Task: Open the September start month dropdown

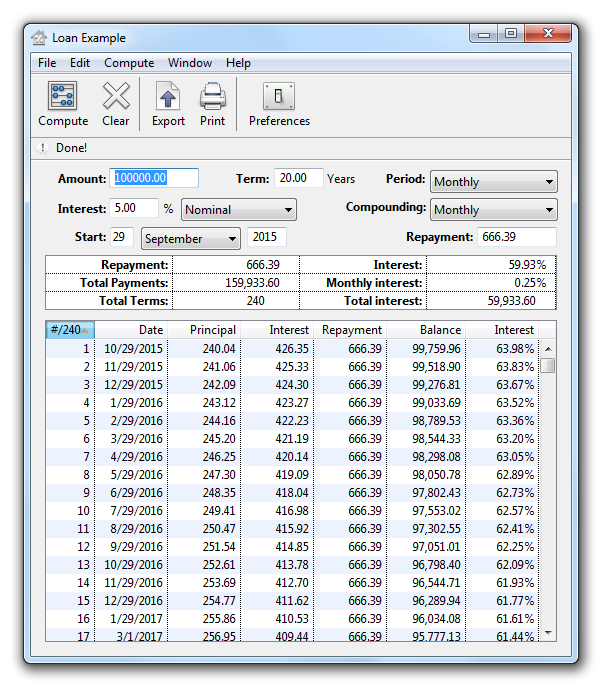Action: (191, 239)
